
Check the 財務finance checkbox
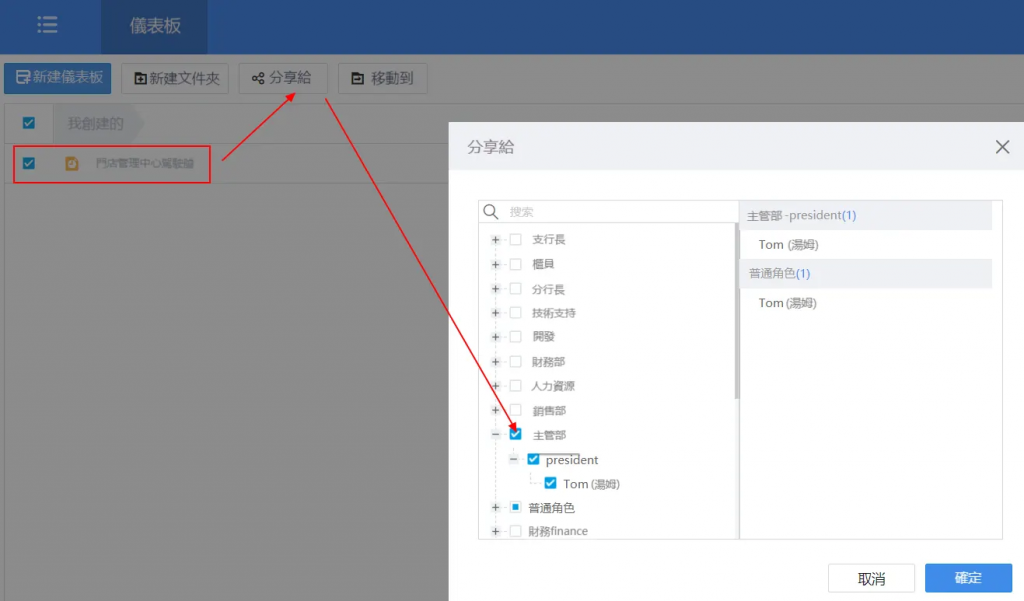(515, 531)
